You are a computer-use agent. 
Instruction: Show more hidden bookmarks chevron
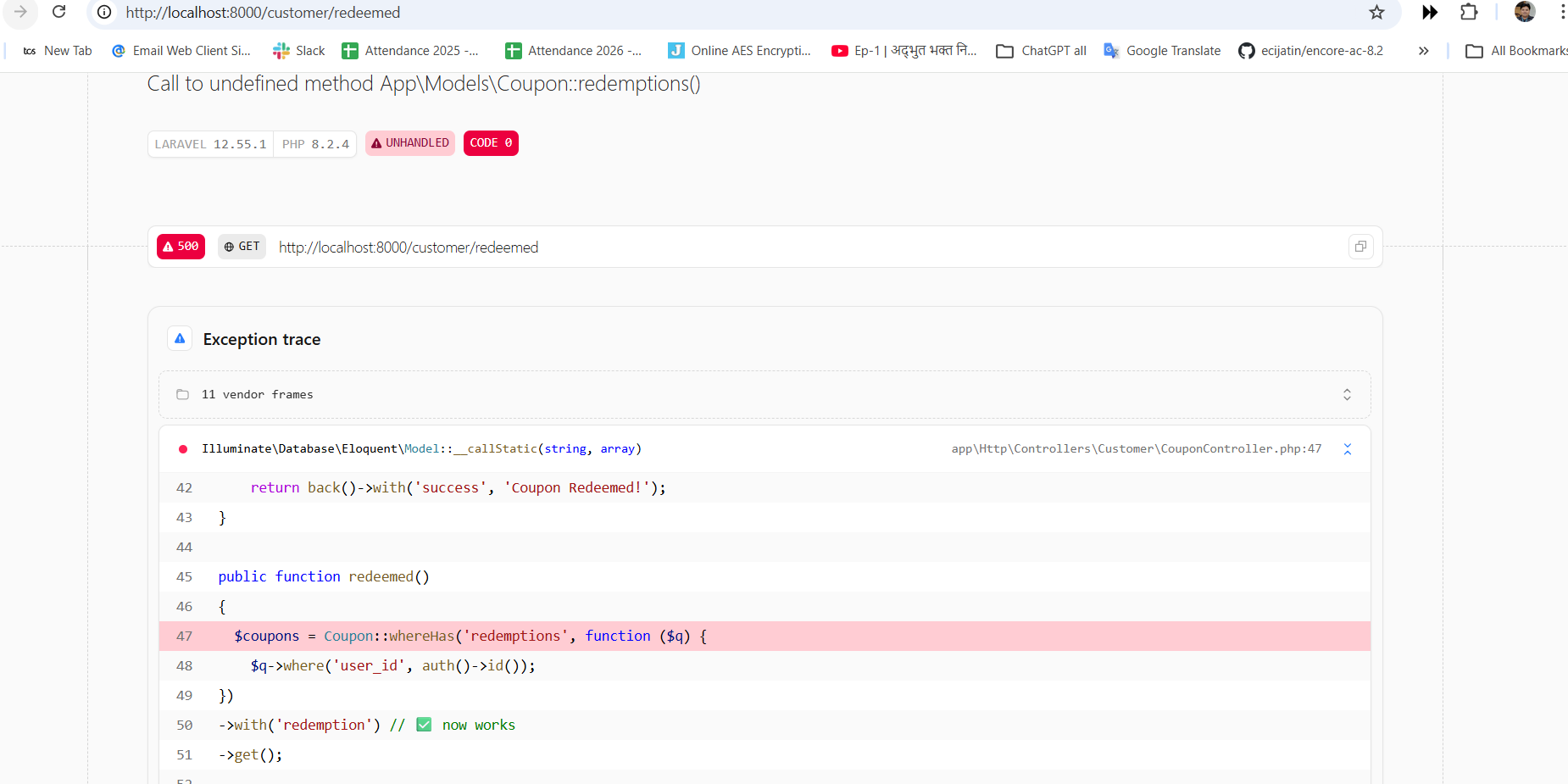[1423, 51]
